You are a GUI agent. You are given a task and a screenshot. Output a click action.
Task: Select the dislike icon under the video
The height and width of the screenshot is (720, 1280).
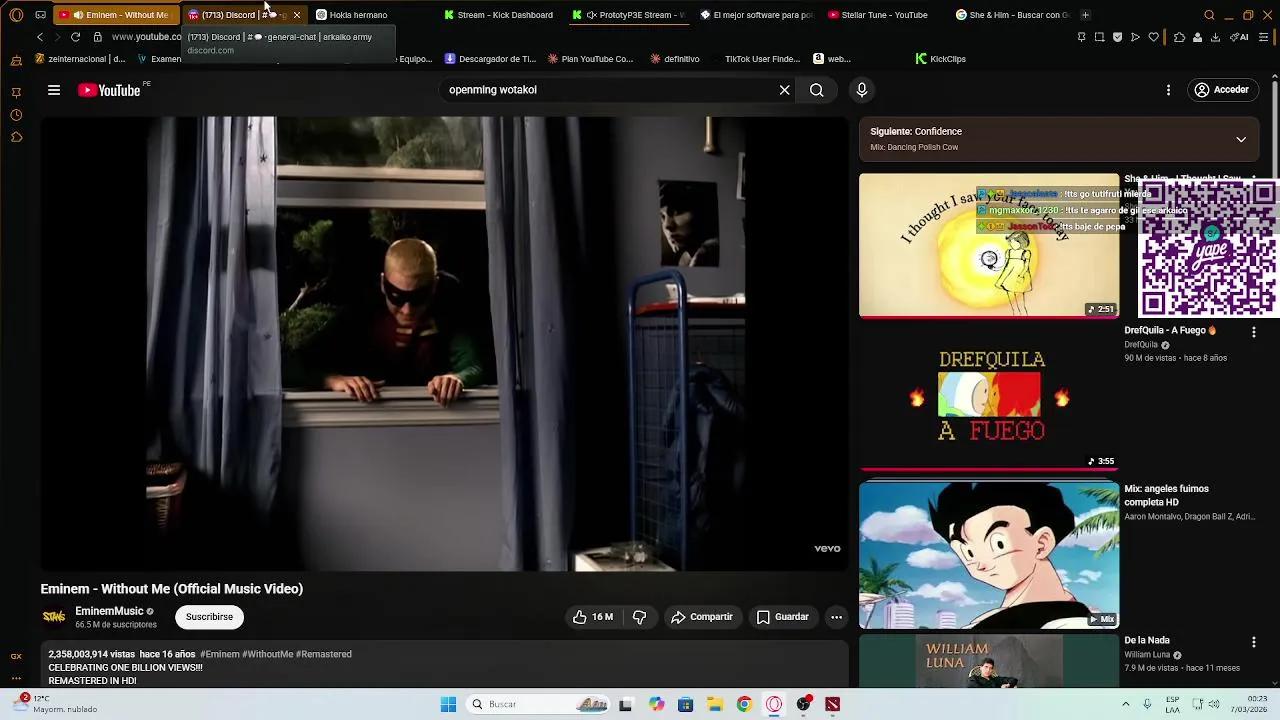click(640, 617)
